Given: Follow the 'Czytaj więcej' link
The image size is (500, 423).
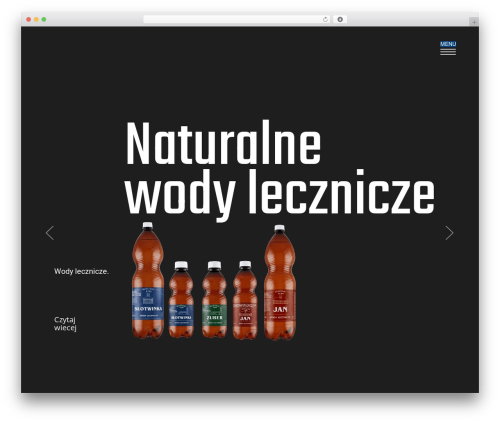Looking at the screenshot, I should coord(65,324).
